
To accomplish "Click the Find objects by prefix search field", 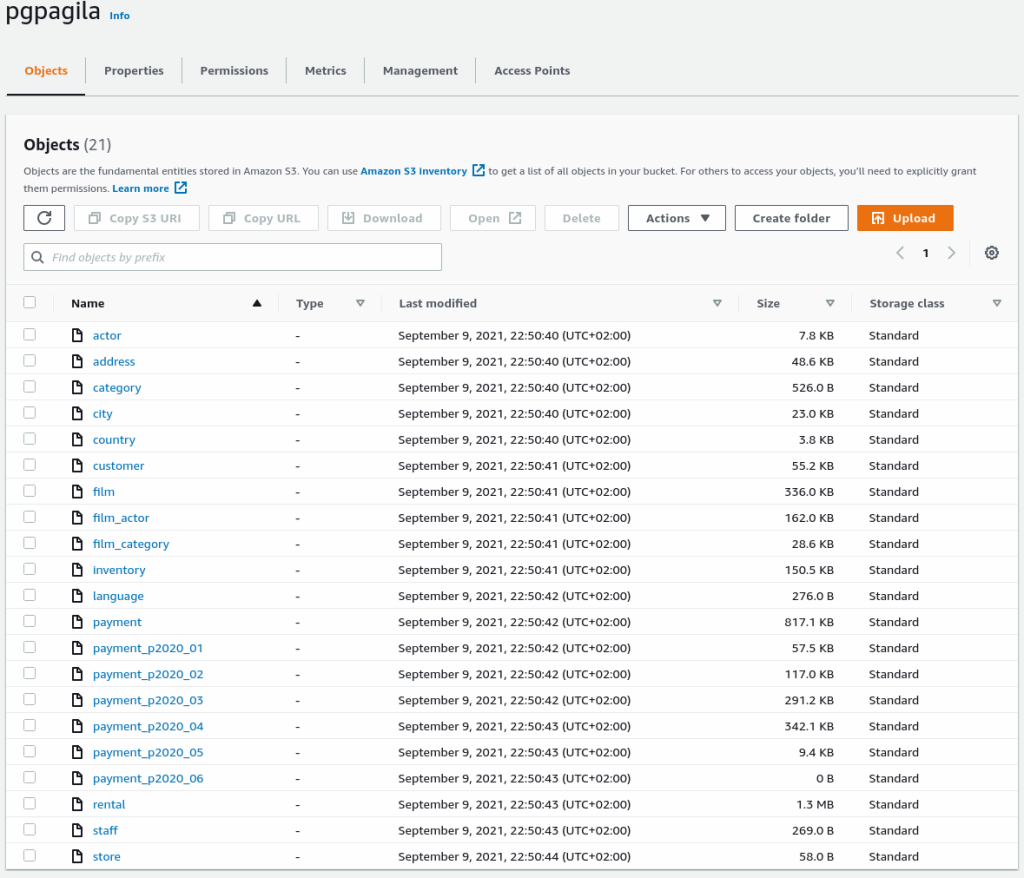I will [x=232, y=256].
